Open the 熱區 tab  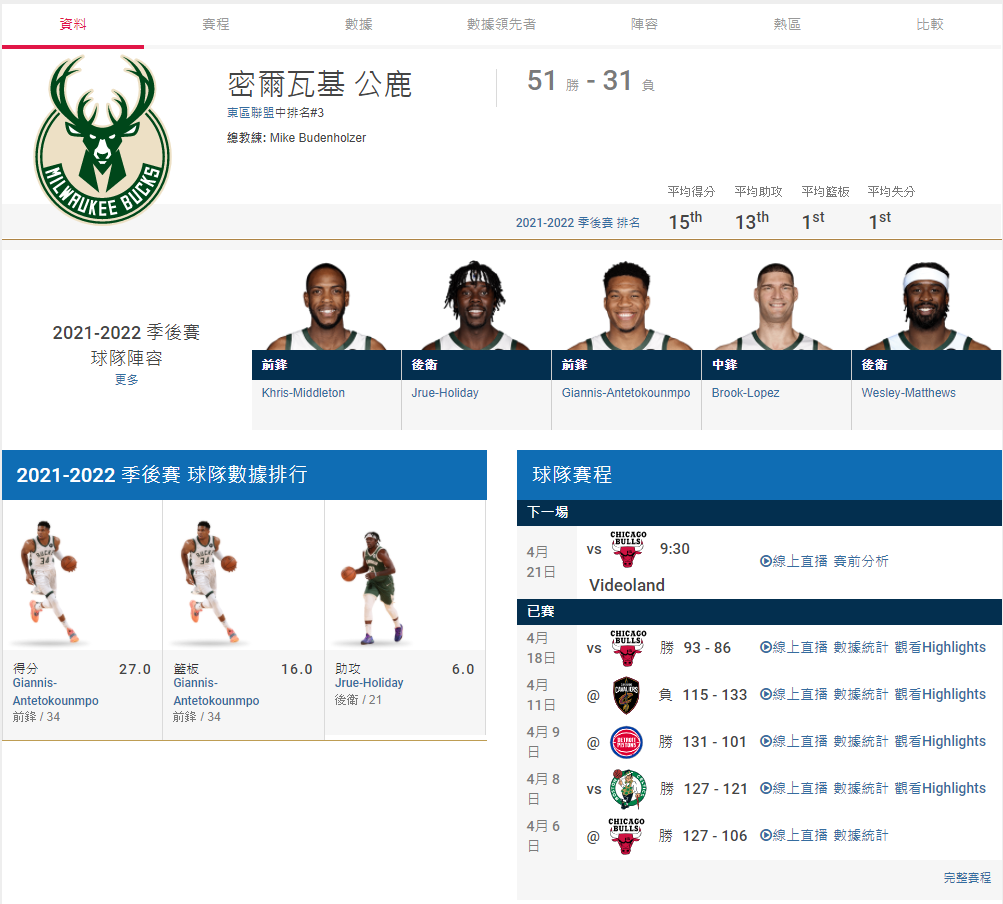pos(787,24)
